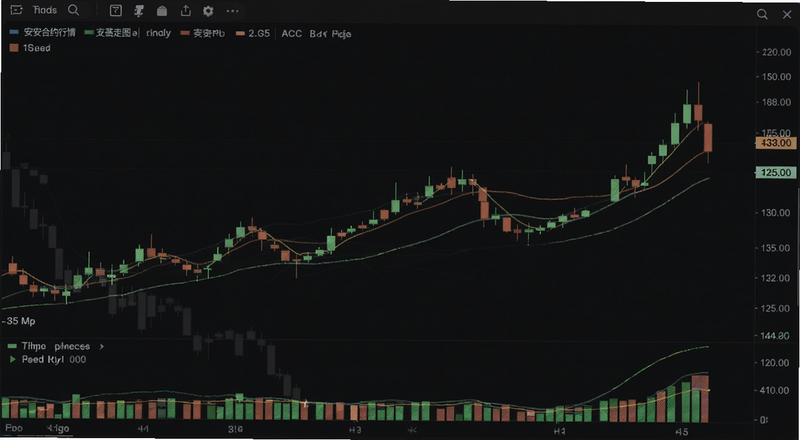Open the share/export upload icon
Screen dimensions: 800x440
186,11
